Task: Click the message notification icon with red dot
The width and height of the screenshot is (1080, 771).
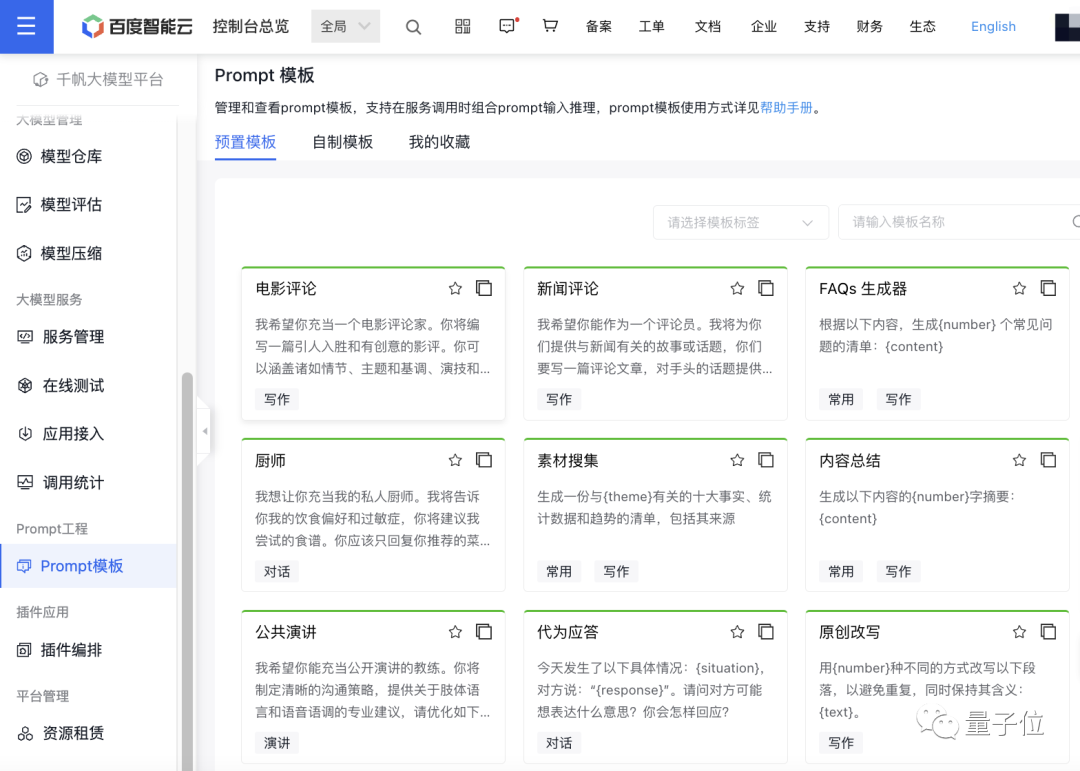Action: click(x=507, y=27)
